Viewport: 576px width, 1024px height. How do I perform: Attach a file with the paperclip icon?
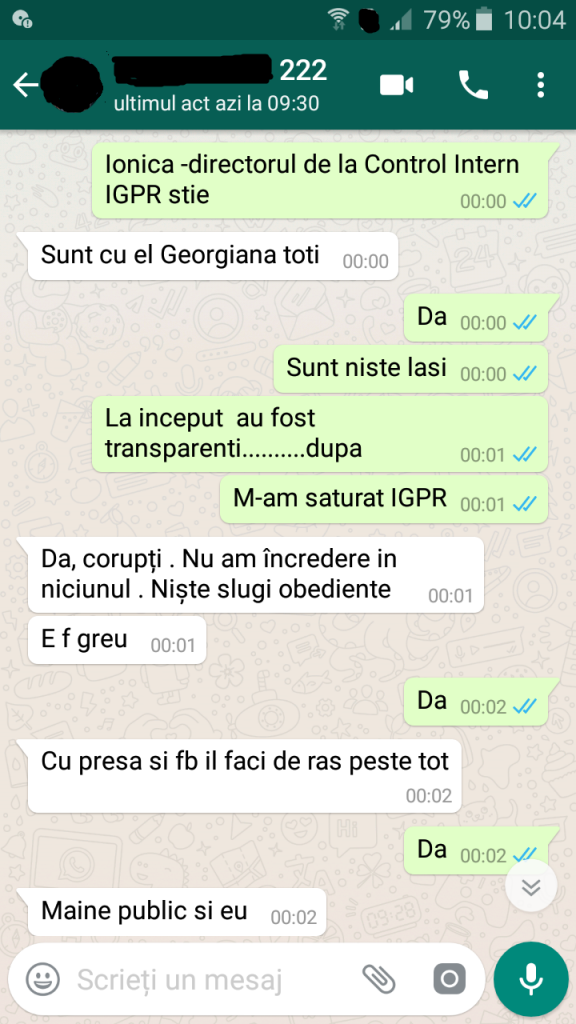379,979
